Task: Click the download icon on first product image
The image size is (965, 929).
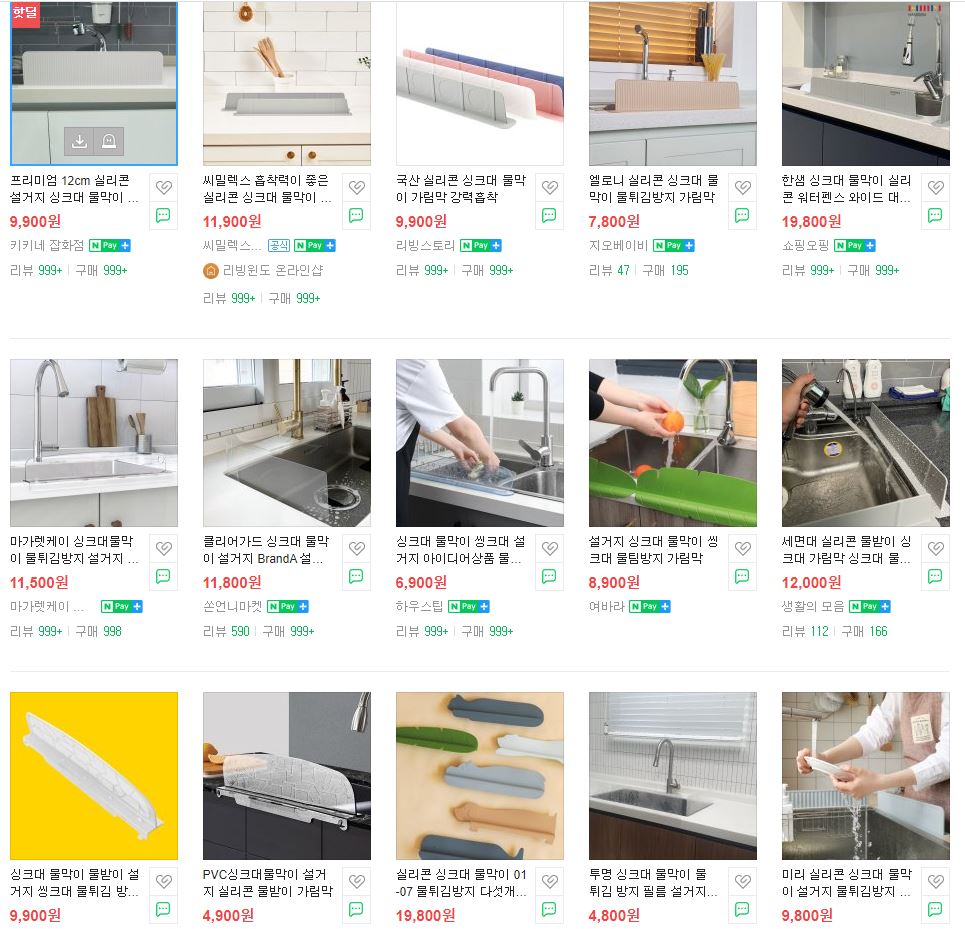Action: [79, 142]
